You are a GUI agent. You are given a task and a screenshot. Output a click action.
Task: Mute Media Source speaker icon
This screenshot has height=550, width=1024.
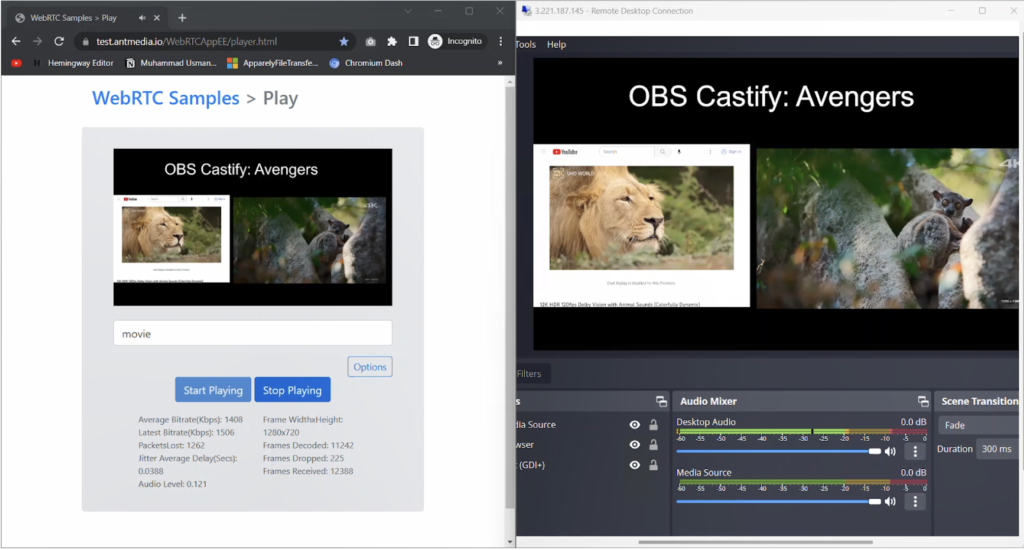point(890,502)
